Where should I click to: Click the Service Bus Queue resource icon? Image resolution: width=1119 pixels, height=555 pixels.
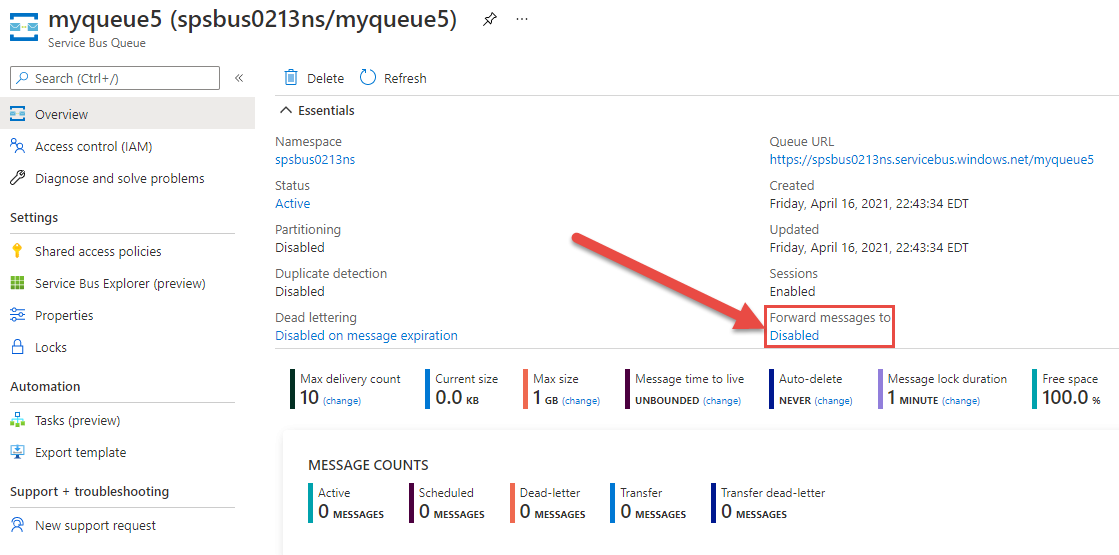click(x=24, y=29)
